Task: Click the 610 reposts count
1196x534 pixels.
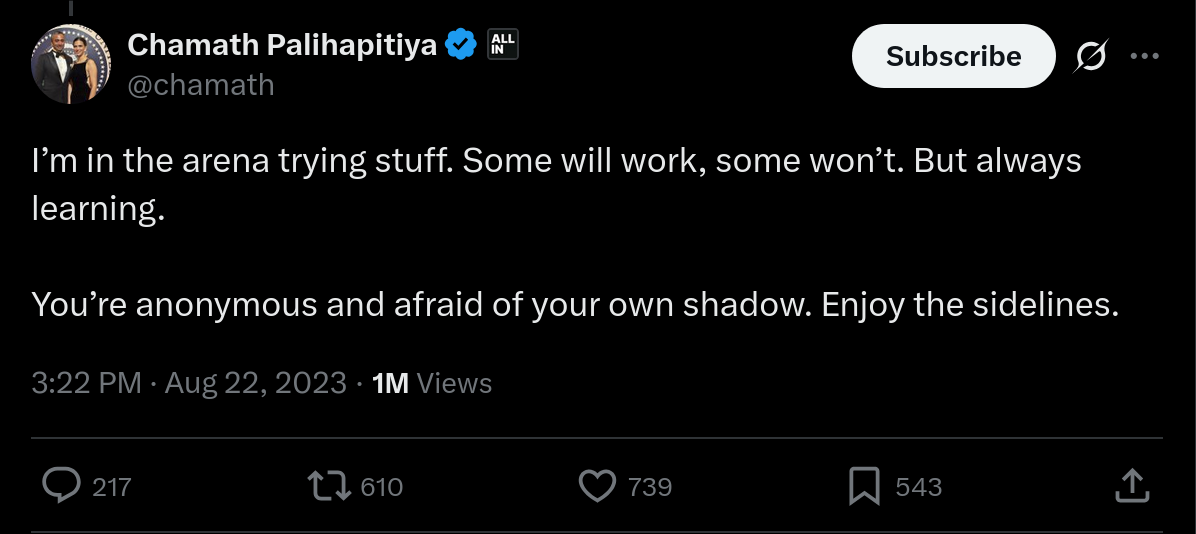Action: coord(381,487)
